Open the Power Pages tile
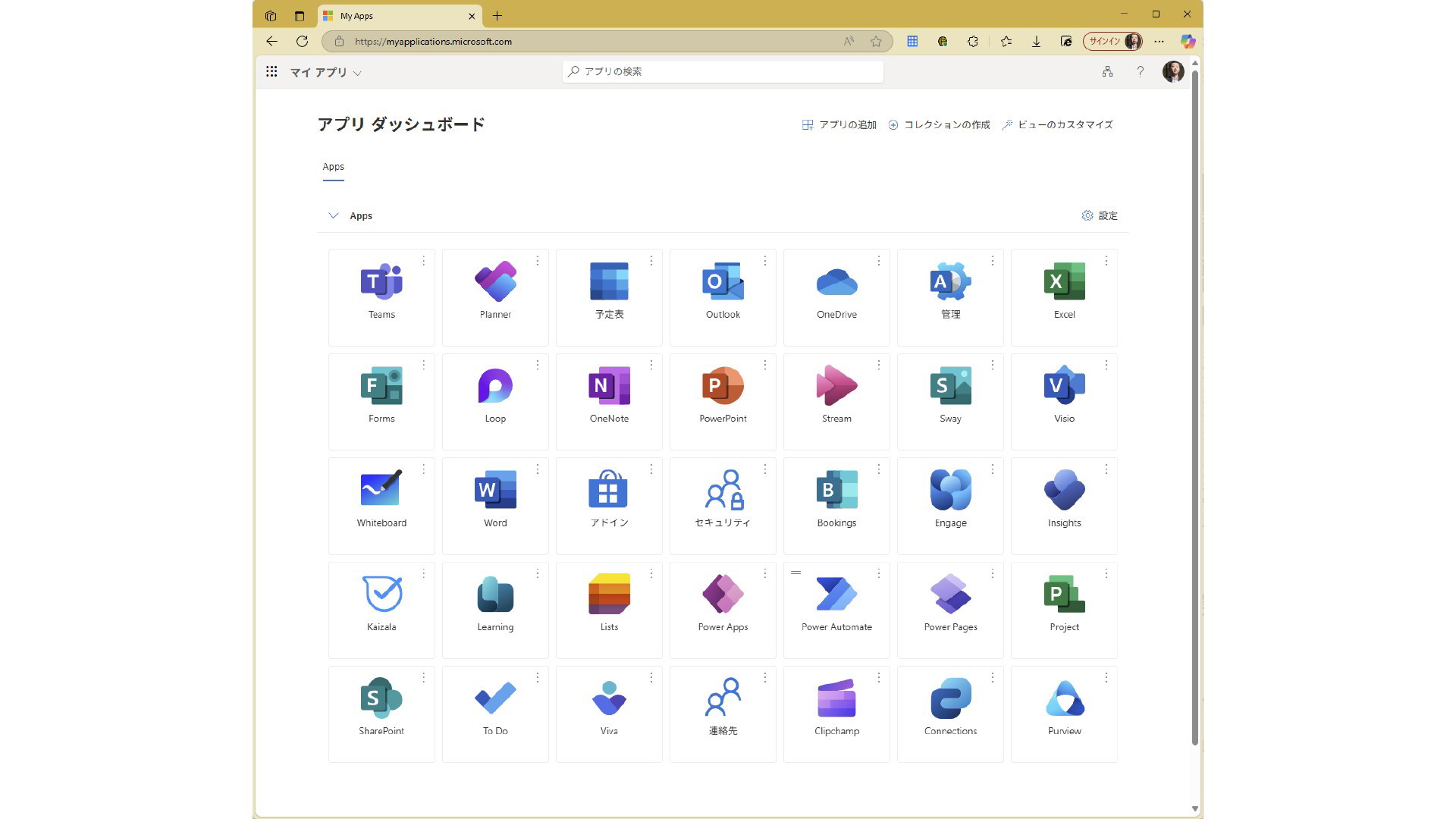The image size is (1456, 819). [x=950, y=610]
